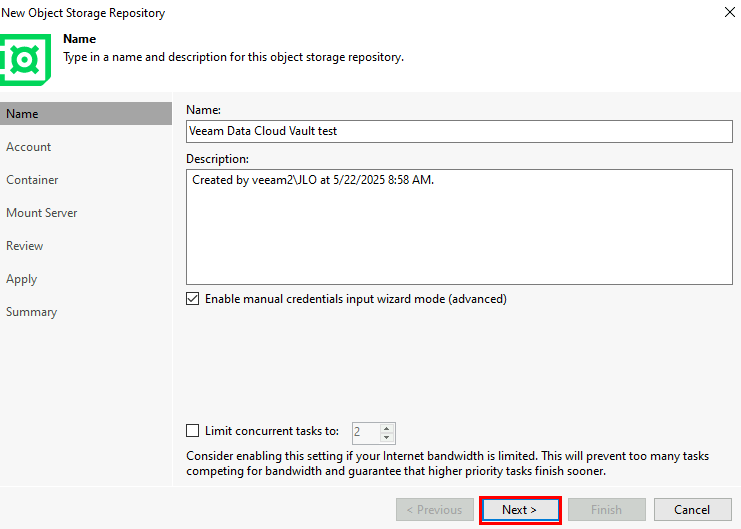Select the Apply wizard step

coord(21,279)
